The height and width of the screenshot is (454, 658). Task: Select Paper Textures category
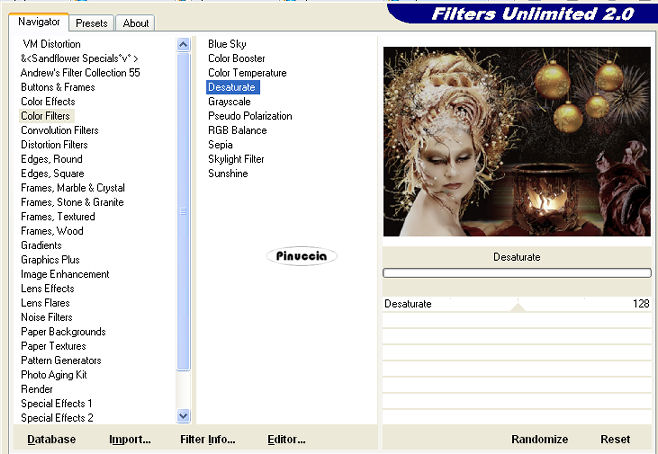coord(53,346)
